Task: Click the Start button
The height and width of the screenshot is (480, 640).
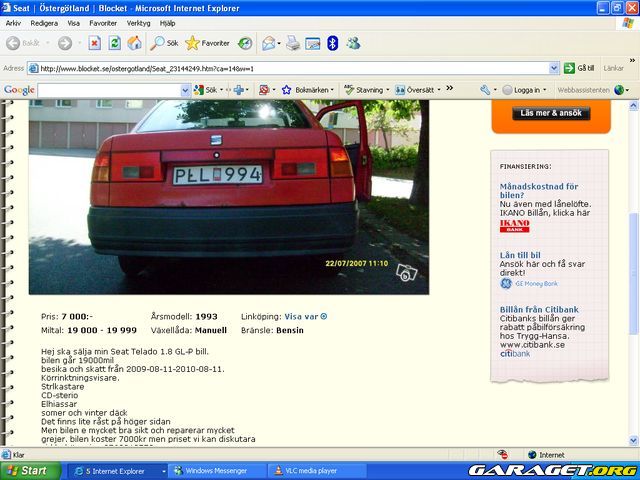Action: [30, 471]
